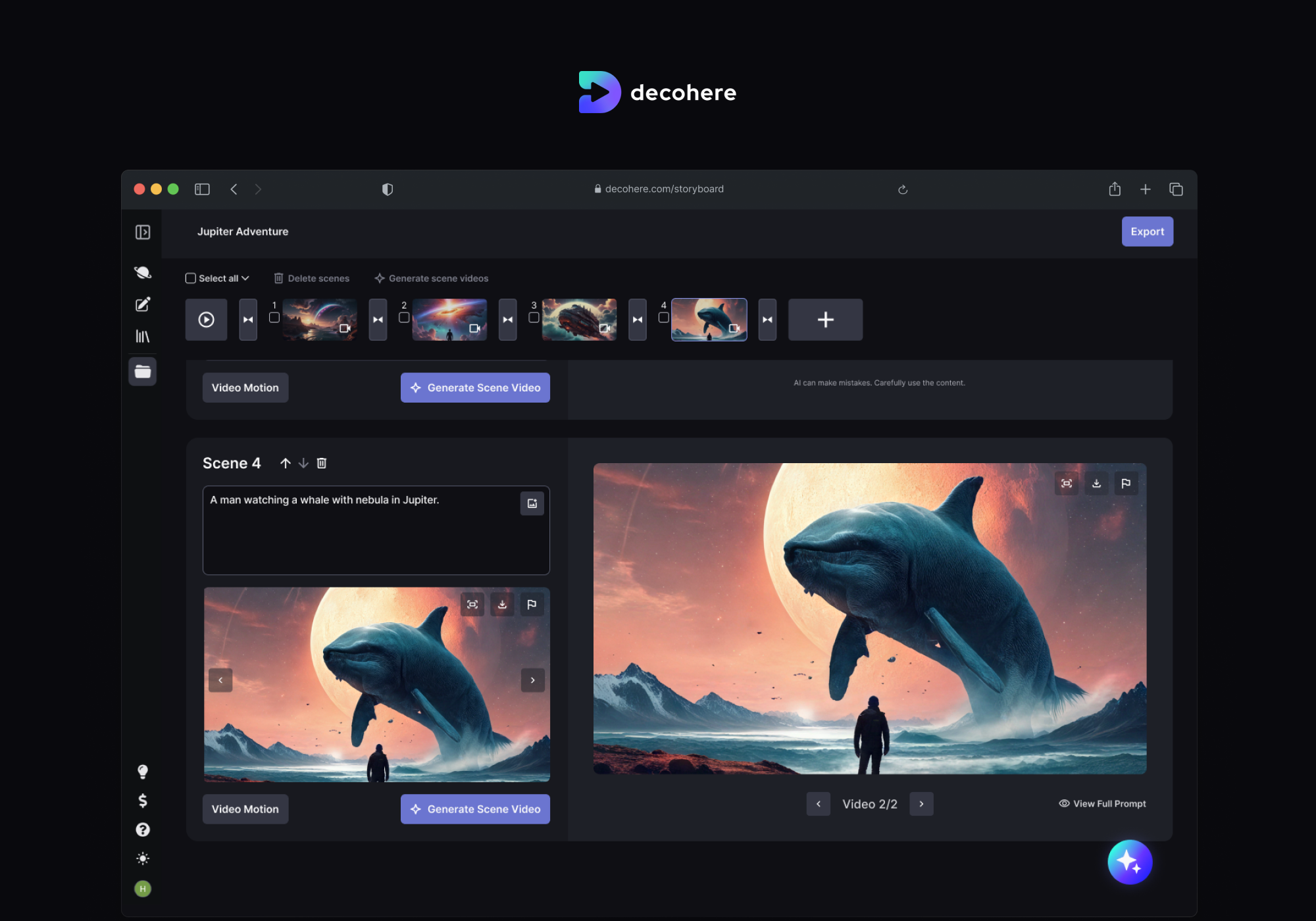The width and height of the screenshot is (1316, 921).
Task: Delete Scene 4 with trash icon
Action: 322,463
